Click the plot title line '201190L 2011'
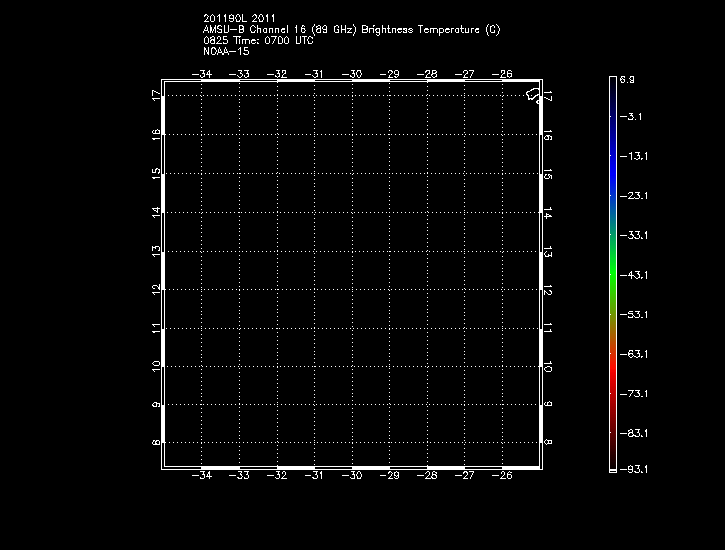Viewport: 725px width, 550px height. [237, 18]
